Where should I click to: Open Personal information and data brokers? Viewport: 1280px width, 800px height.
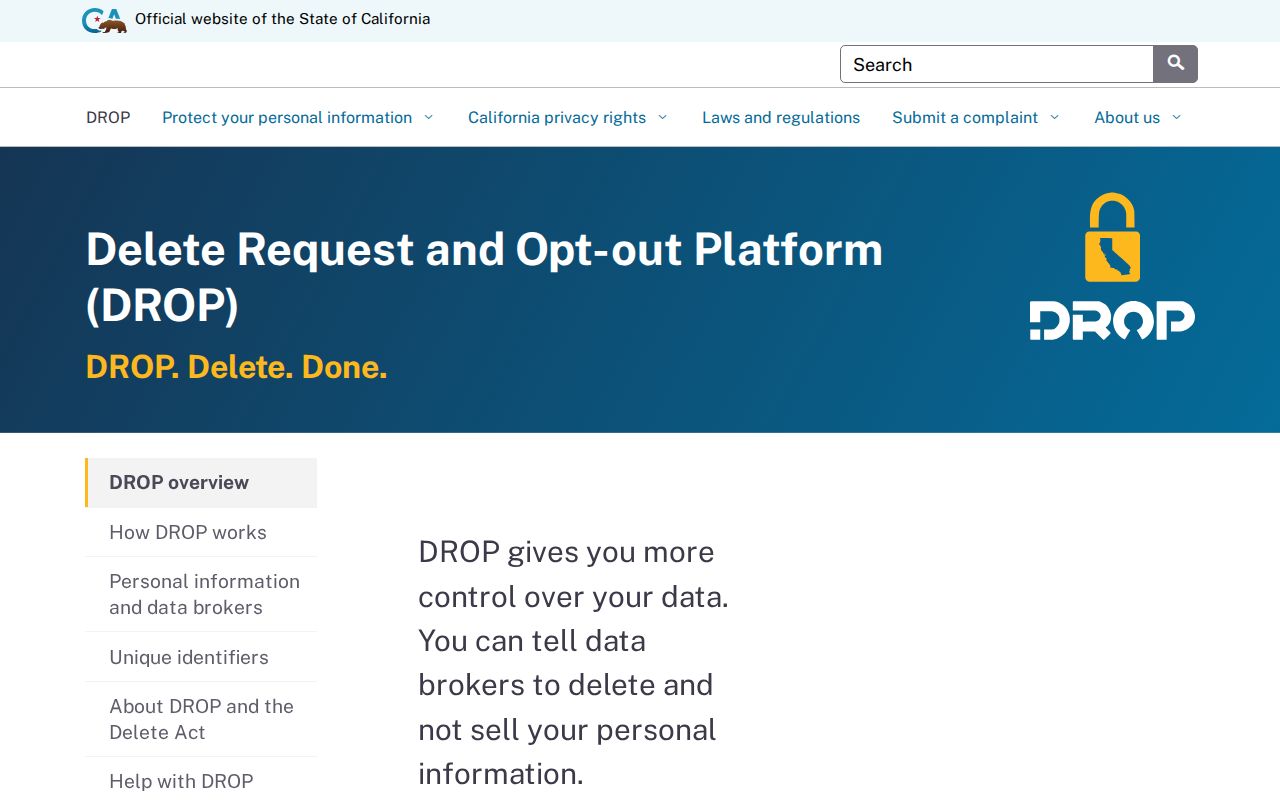click(201, 594)
